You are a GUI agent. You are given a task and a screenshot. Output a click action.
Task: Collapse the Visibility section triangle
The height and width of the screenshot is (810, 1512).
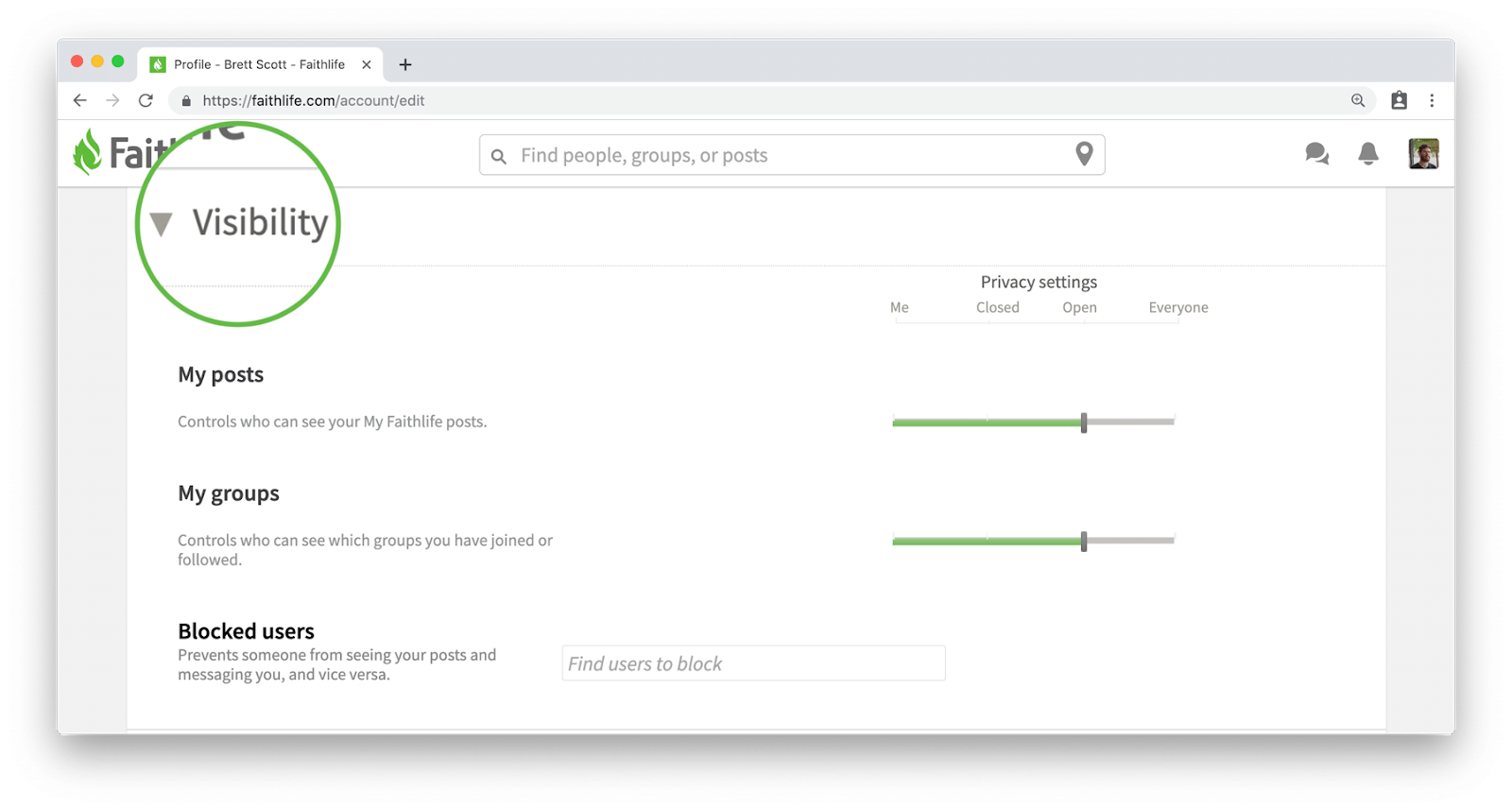point(162,224)
